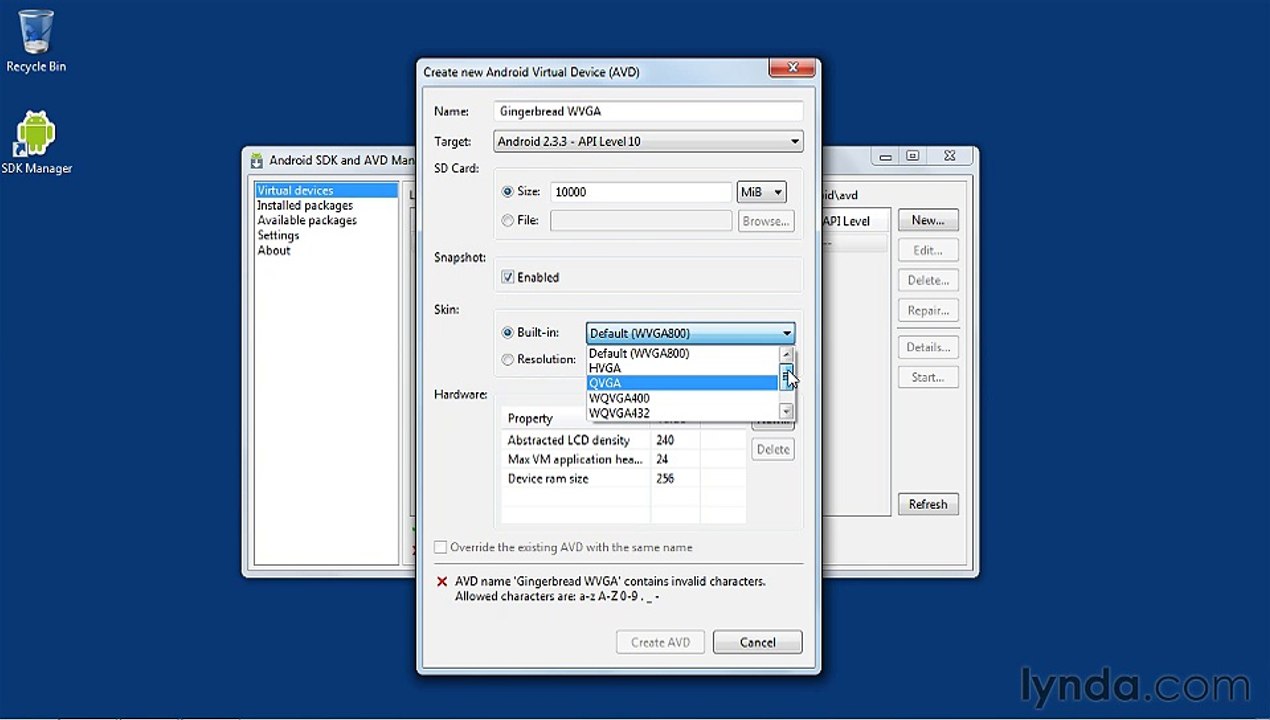1270x720 pixels.
Task: Select the Max VM application heap row
Action: [x=624, y=459]
